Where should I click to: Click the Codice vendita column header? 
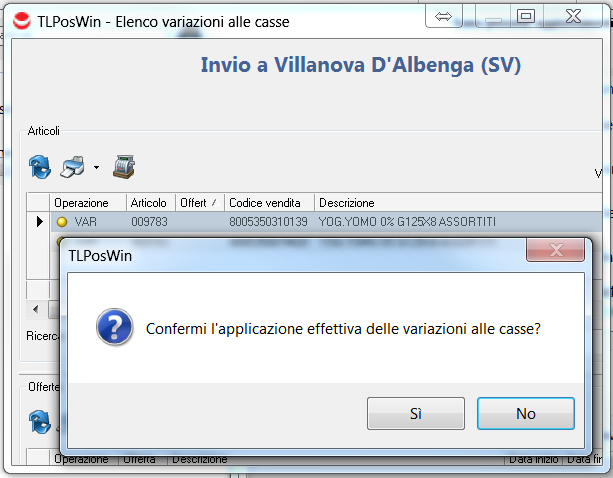tap(268, 203)
